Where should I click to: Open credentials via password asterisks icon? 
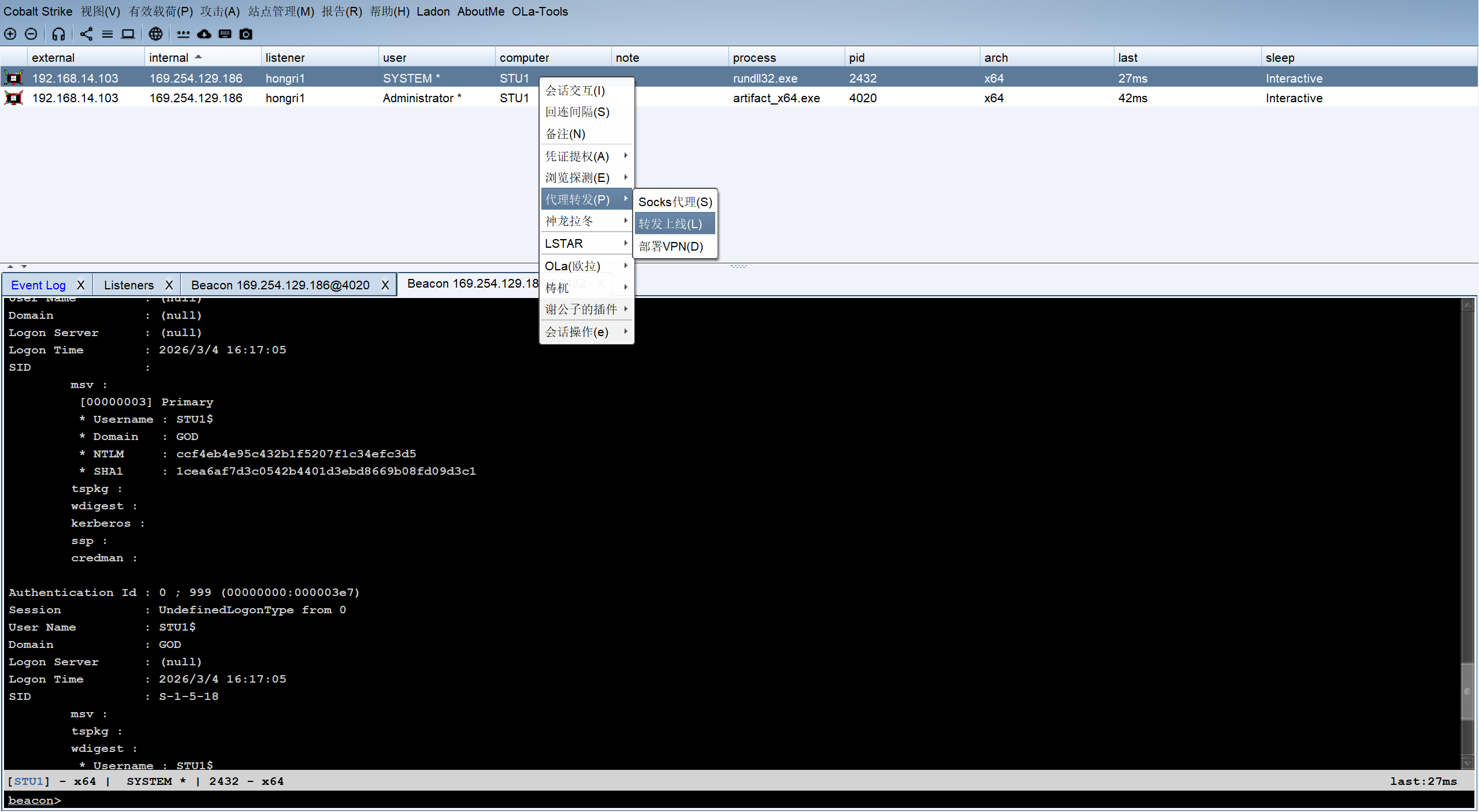[183, 34]
